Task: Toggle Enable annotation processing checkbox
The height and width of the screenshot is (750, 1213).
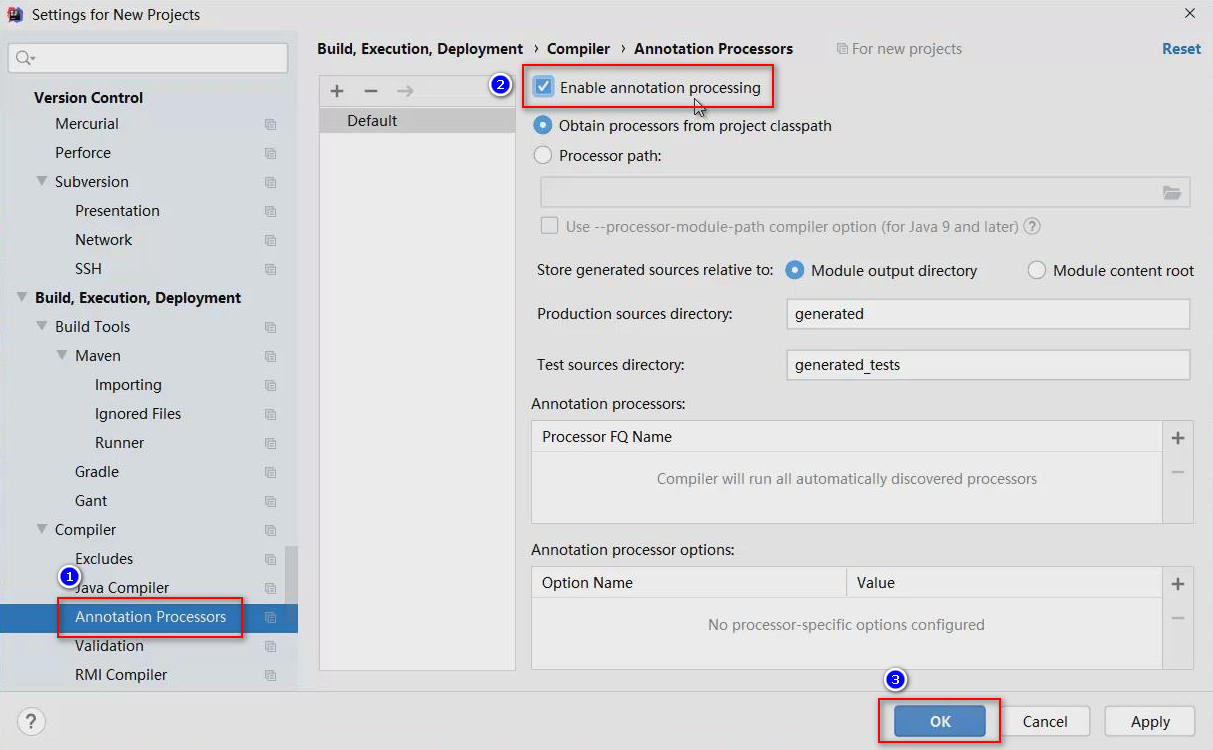Action: tap(544, 88)
